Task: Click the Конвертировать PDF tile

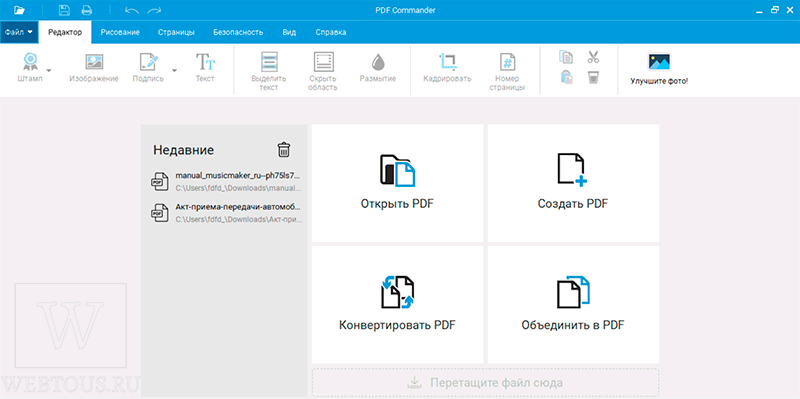Action: tap(397, 305)
